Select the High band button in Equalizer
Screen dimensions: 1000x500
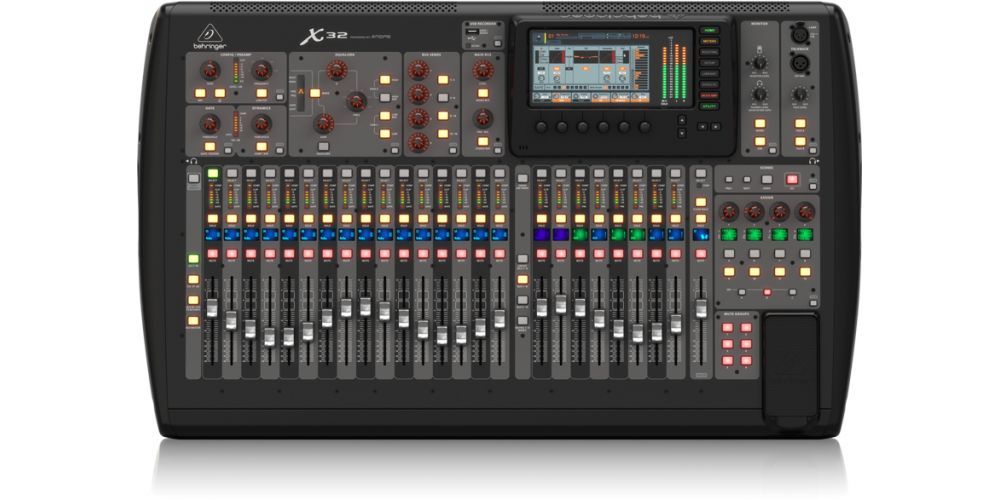[x=385, y=80]
